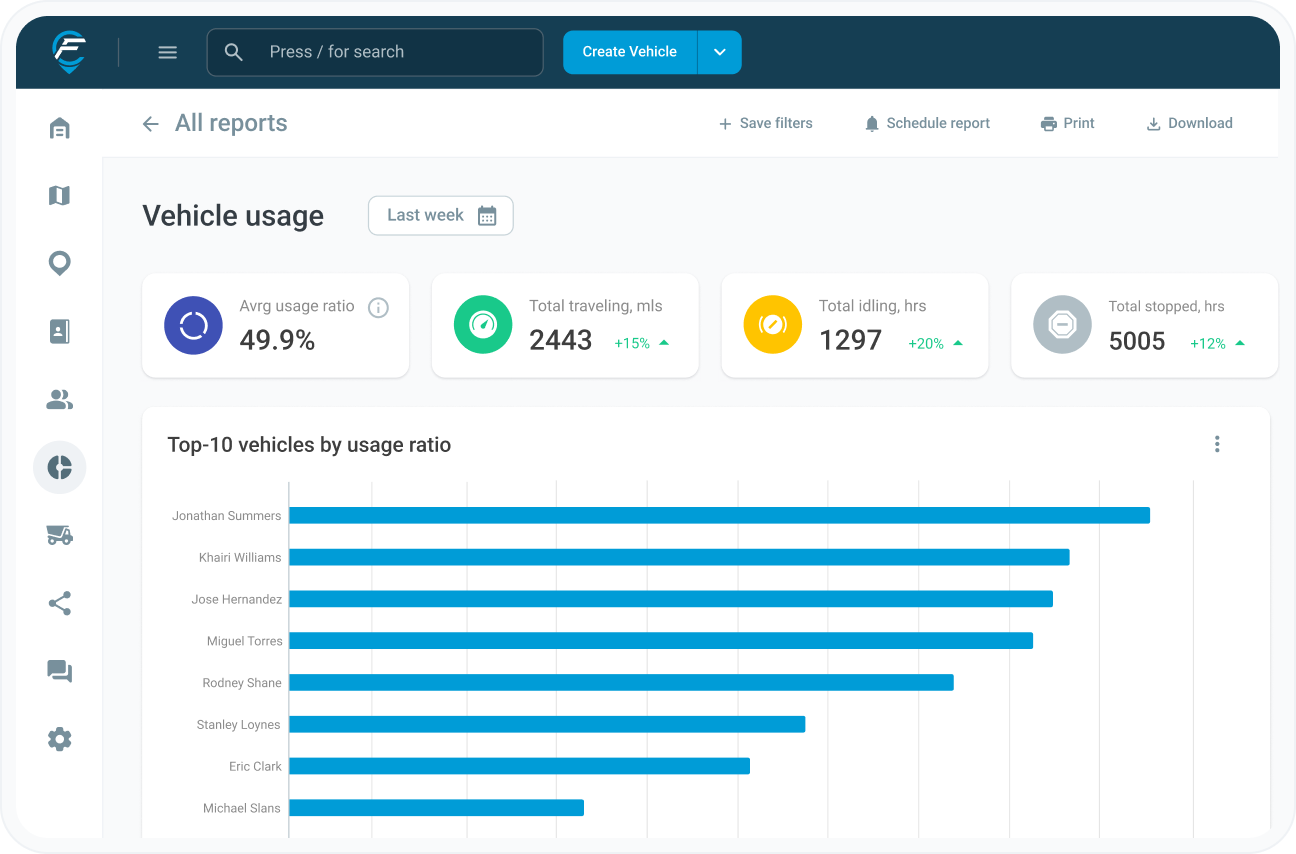Open the chat messages icon in the sidebar
Image resolution: width=1296 pixels, height=854 pixels.
[60, 671]
